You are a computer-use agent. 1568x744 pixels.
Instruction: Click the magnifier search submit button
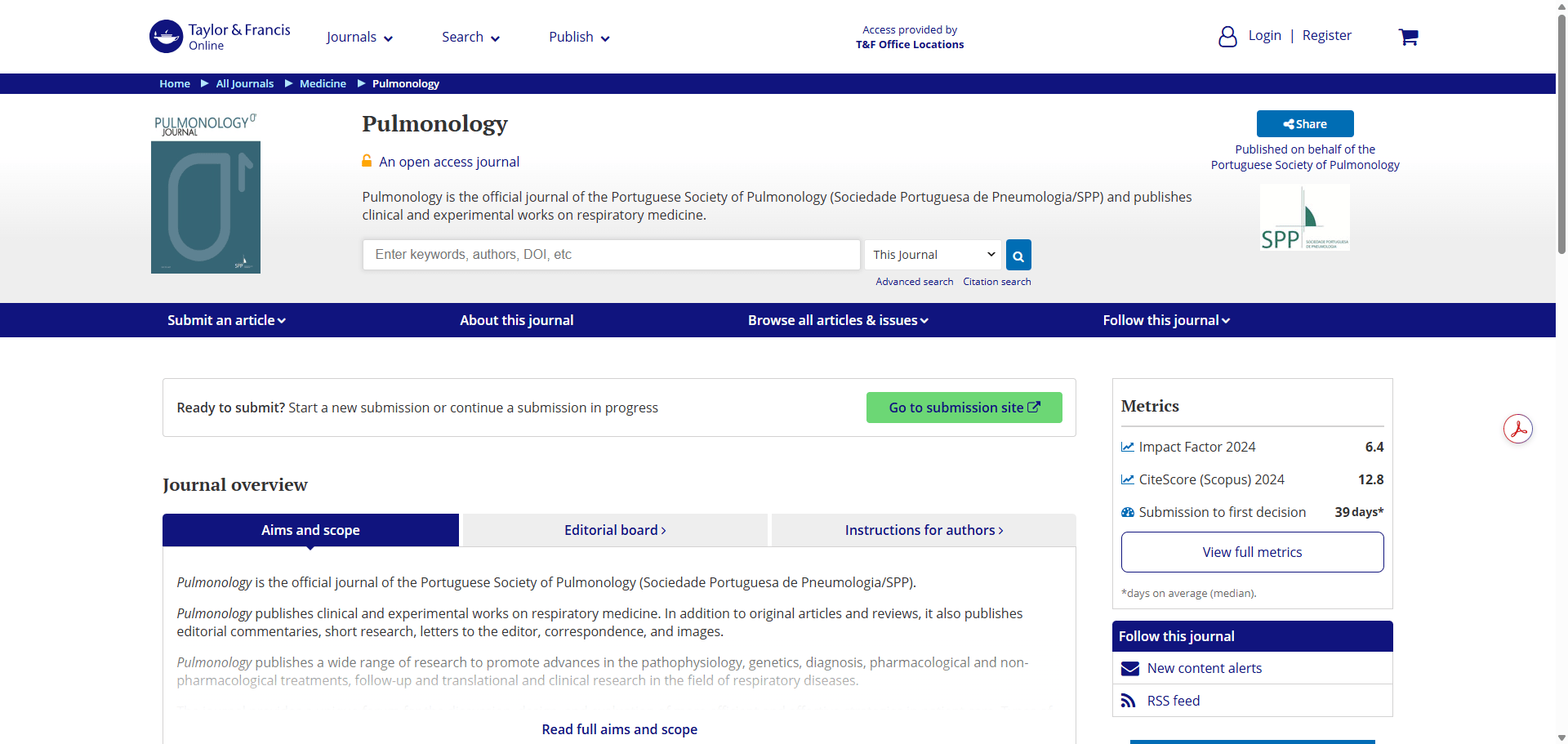pos(1018,255)
